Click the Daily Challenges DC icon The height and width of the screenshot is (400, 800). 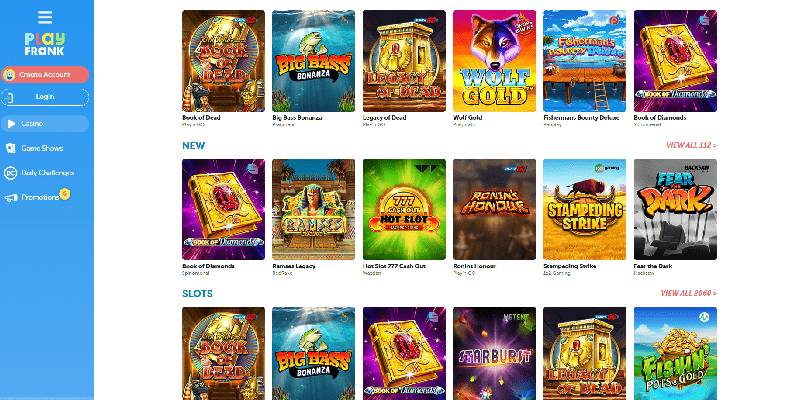point(10,173)
